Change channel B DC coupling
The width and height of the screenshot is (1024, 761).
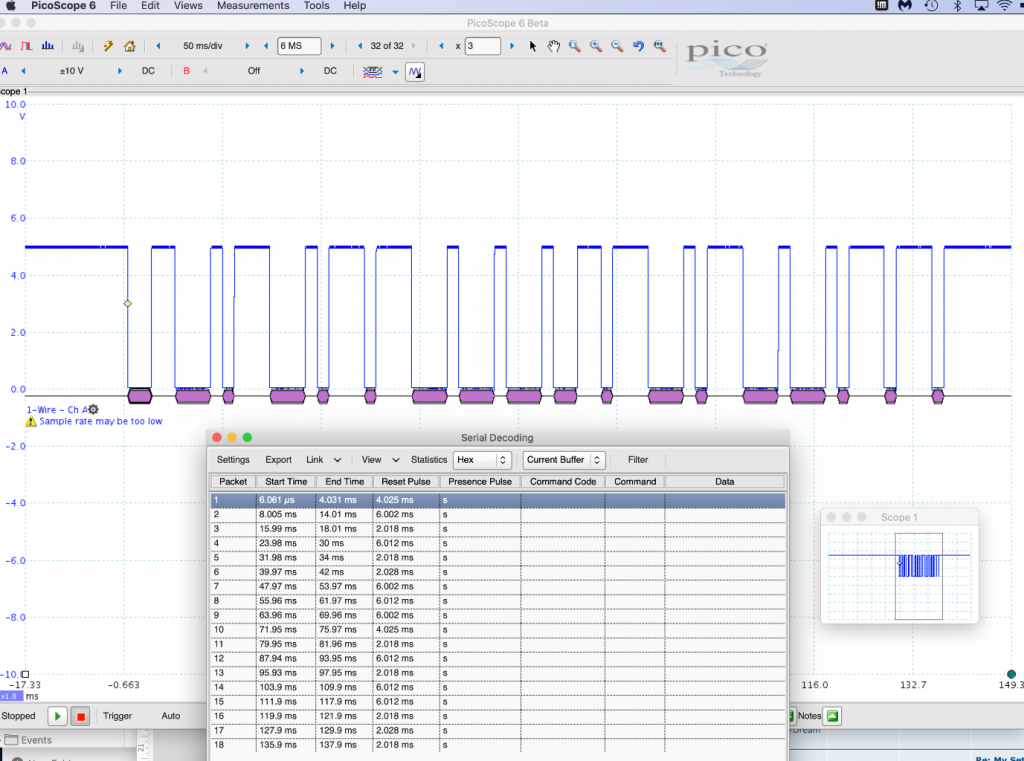coord(330,71)
